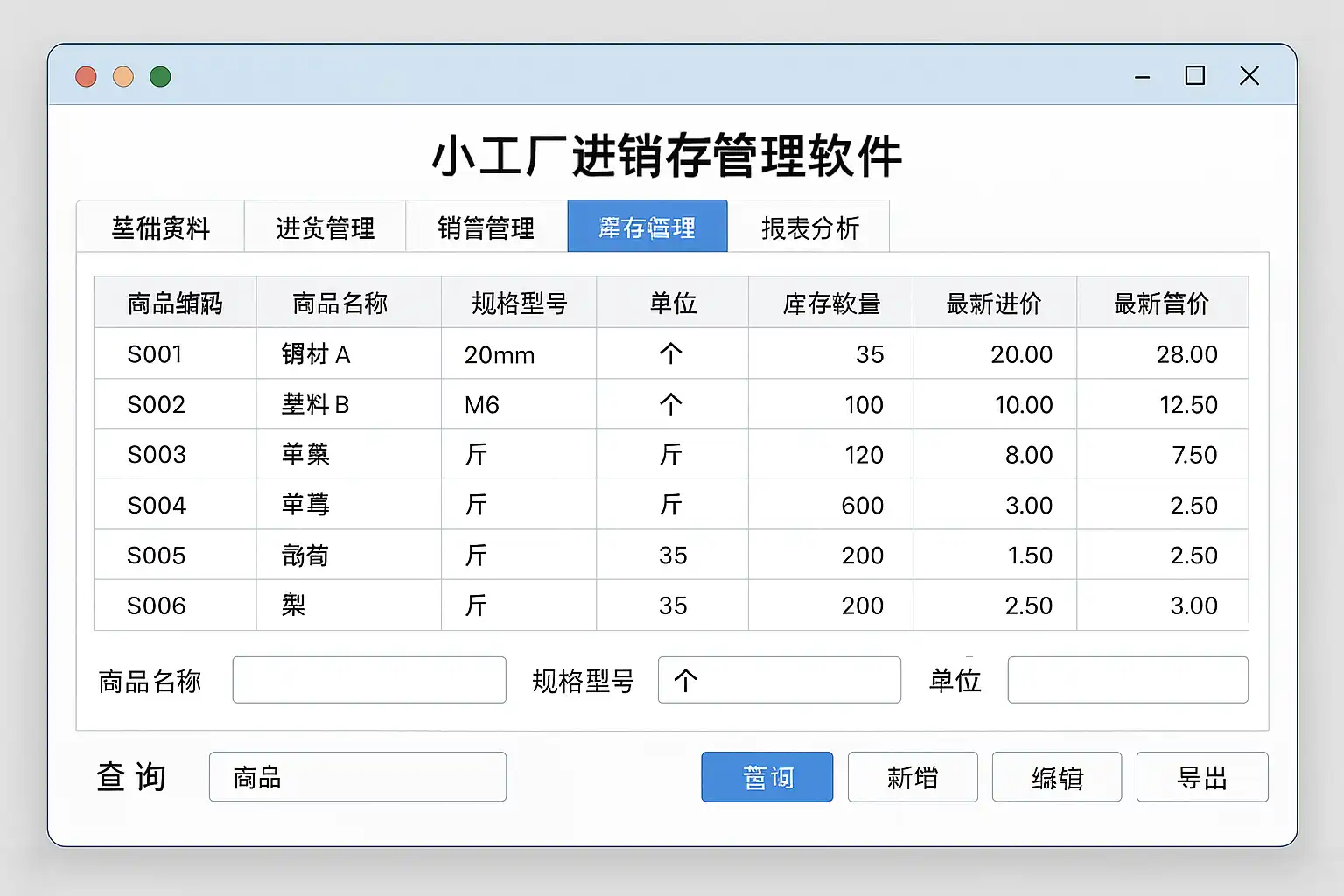Minimize window using the dash icon
The height and width of the screenshot is (896, 1344).
coord(1142,77)
